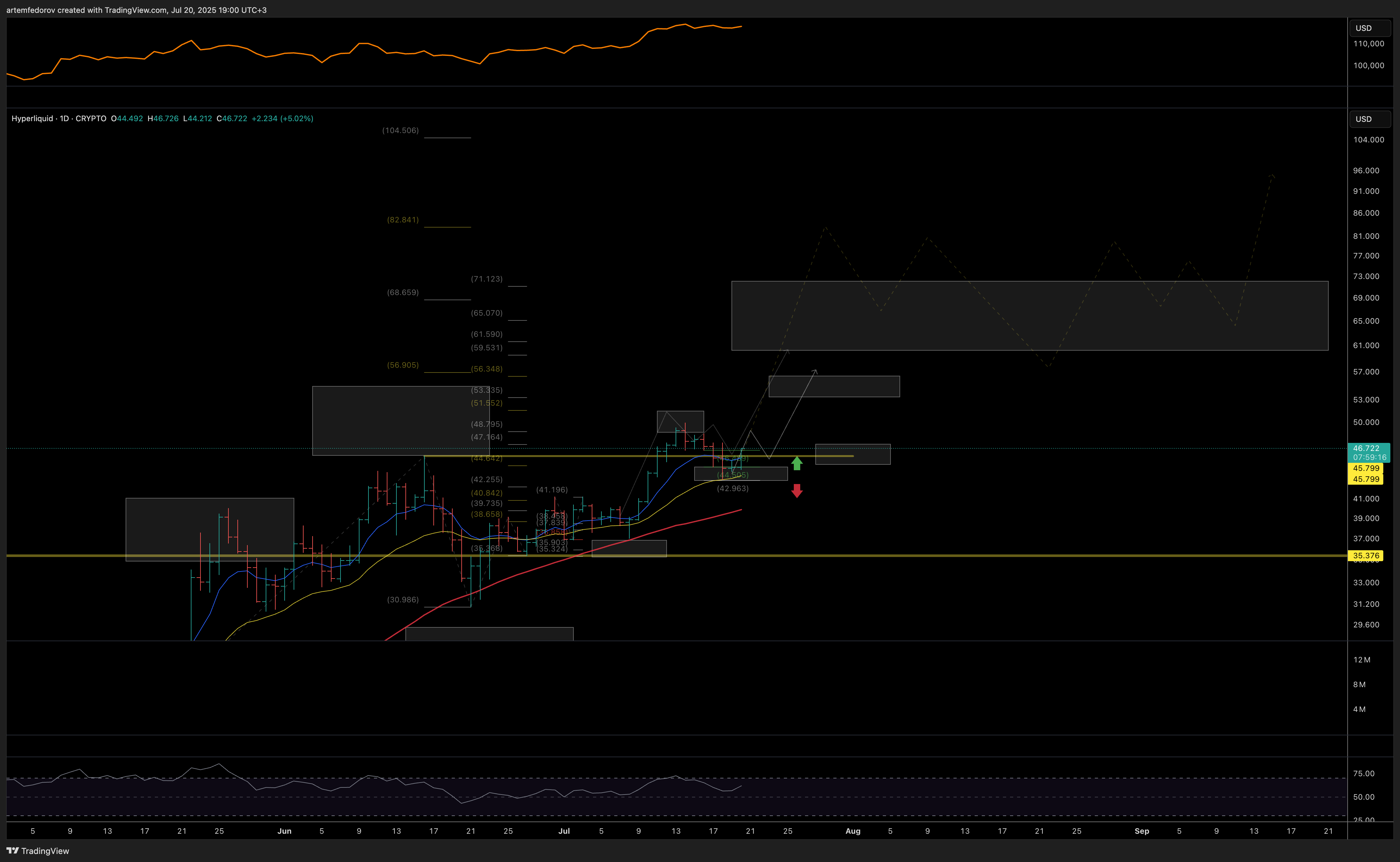Click the Jul label on the time axis
The width and height of the screenshot is (1400, 862).
point(564,831)
